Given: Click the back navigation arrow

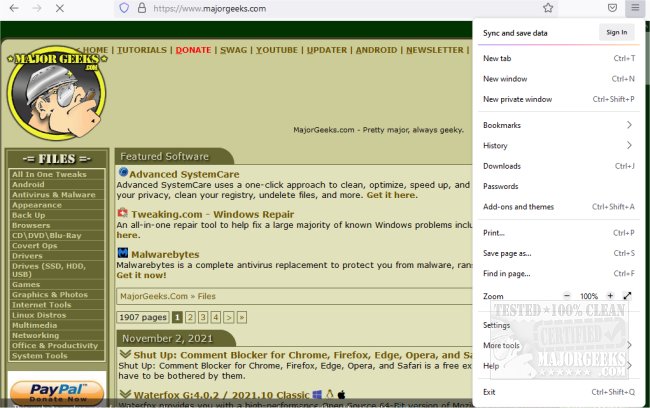Looking at the screenshot, I should tap(13, 8).
